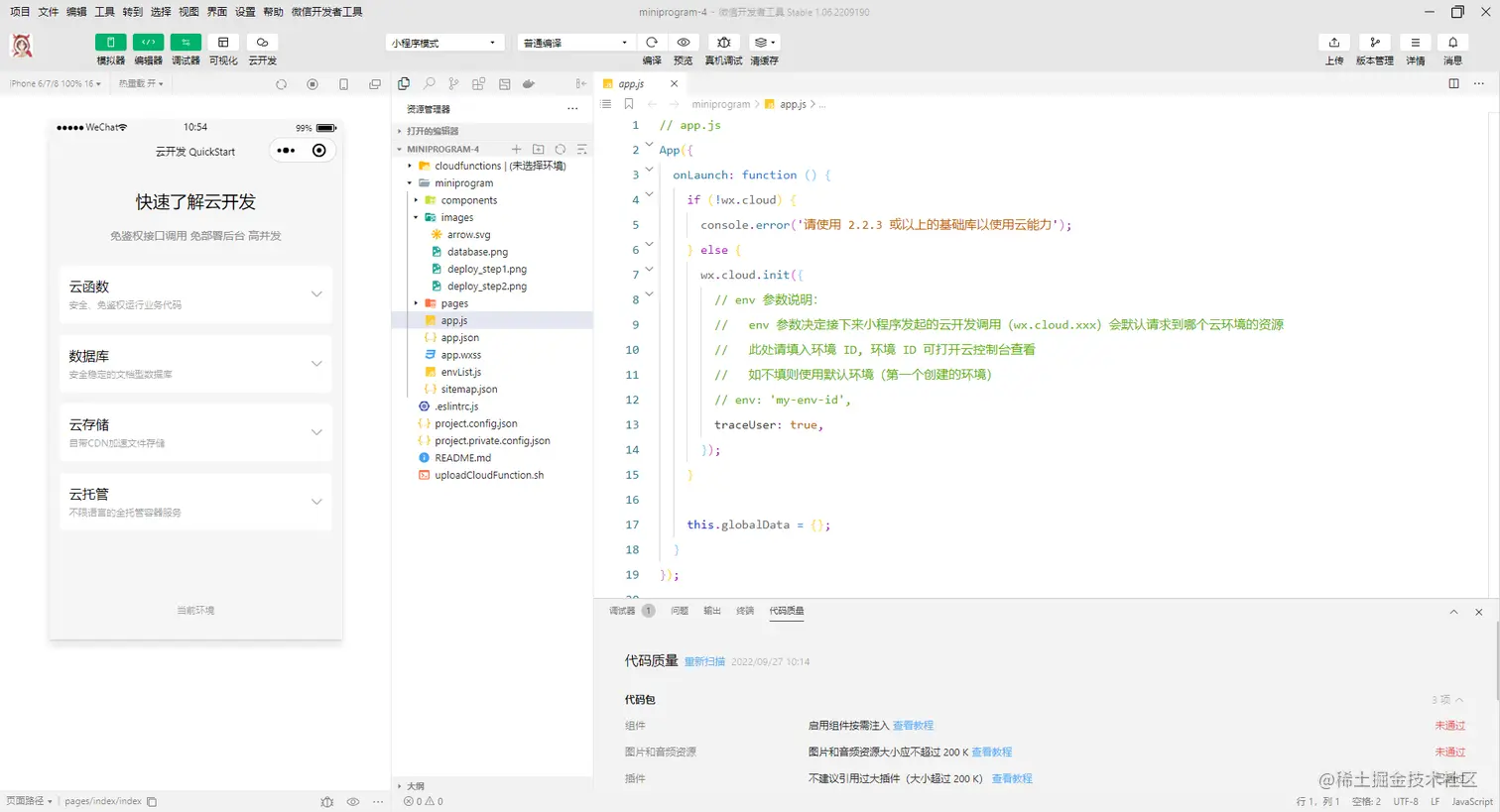Open the Explorer files view icon
This screenshot has width=1500, height=812.
404,84
